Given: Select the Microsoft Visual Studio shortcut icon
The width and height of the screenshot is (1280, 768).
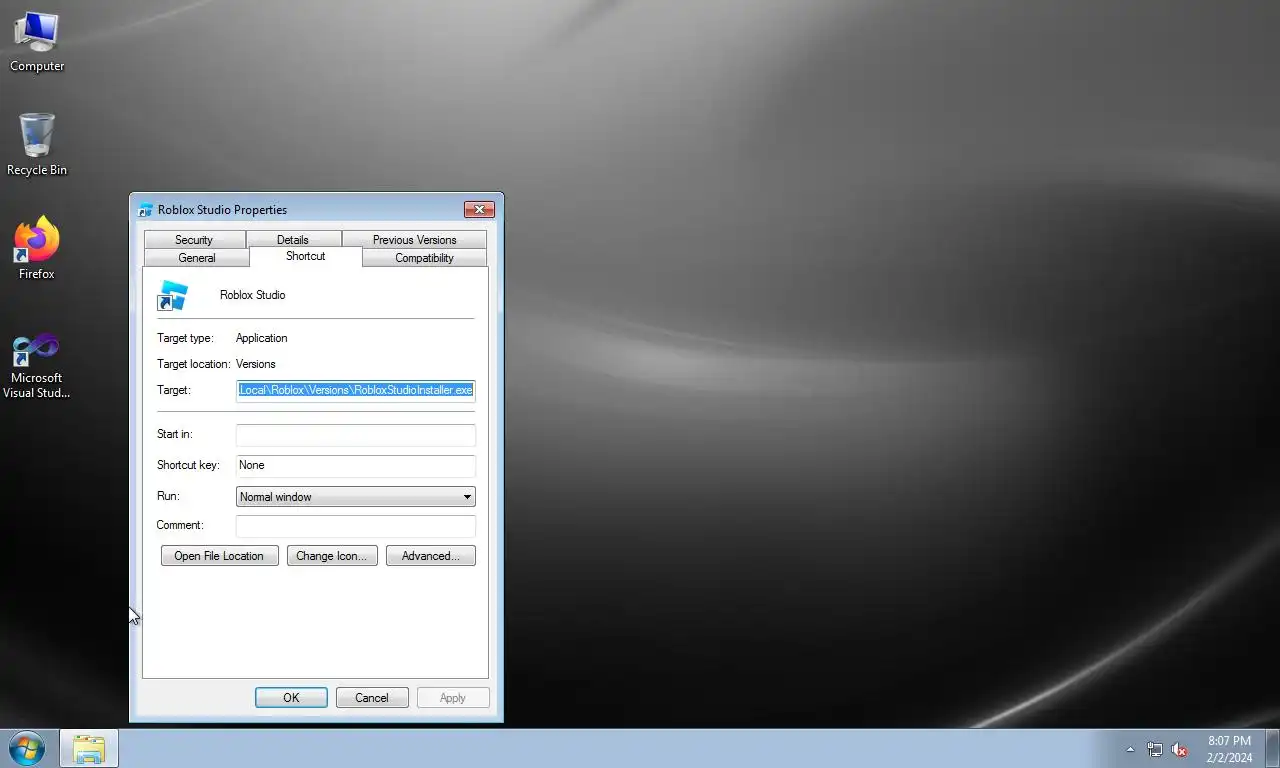Looking at the screenshot, I should pyautogui.click(x=37, y=366).
